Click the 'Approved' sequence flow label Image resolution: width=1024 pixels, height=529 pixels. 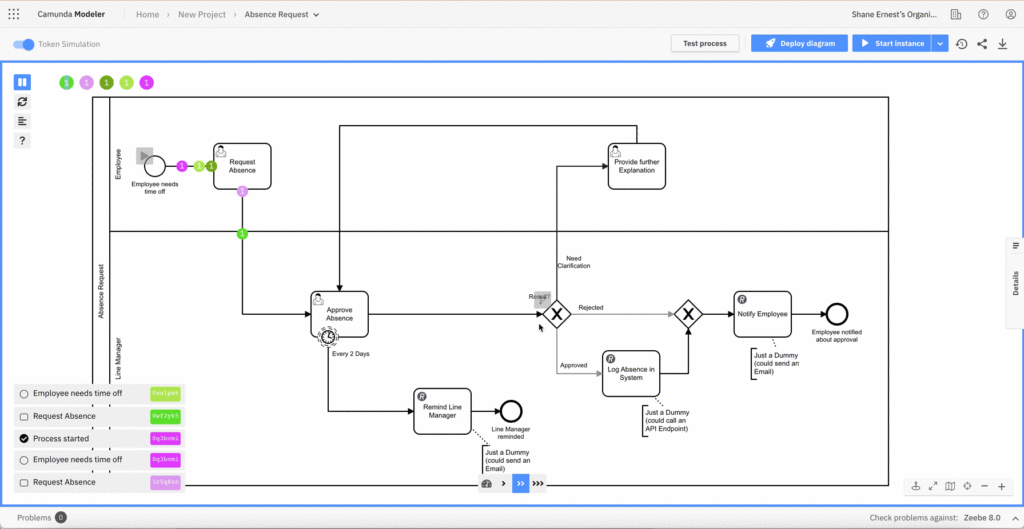[x=574, y=365]
